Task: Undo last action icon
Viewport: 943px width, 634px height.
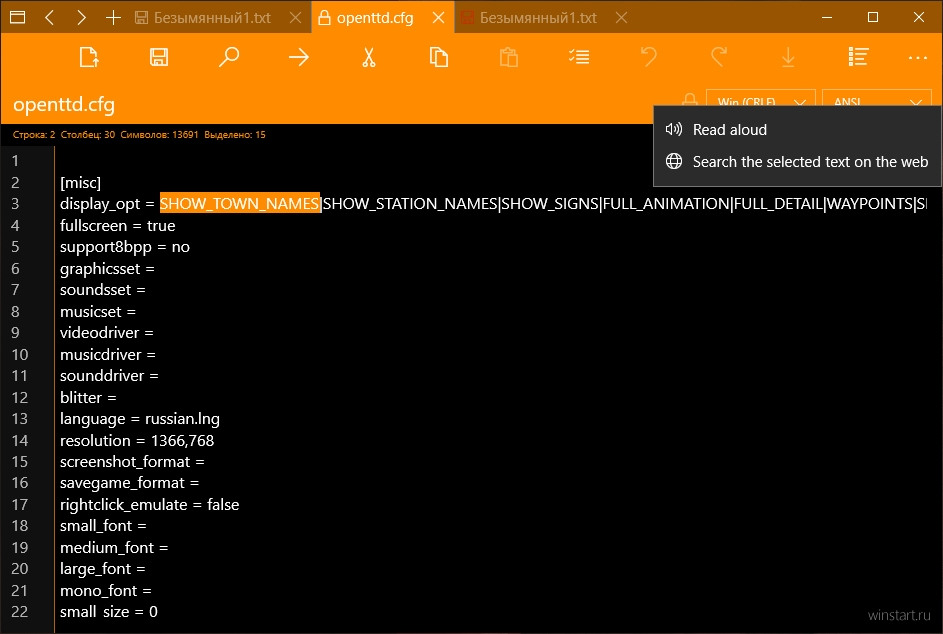Action: pos(648,57)
